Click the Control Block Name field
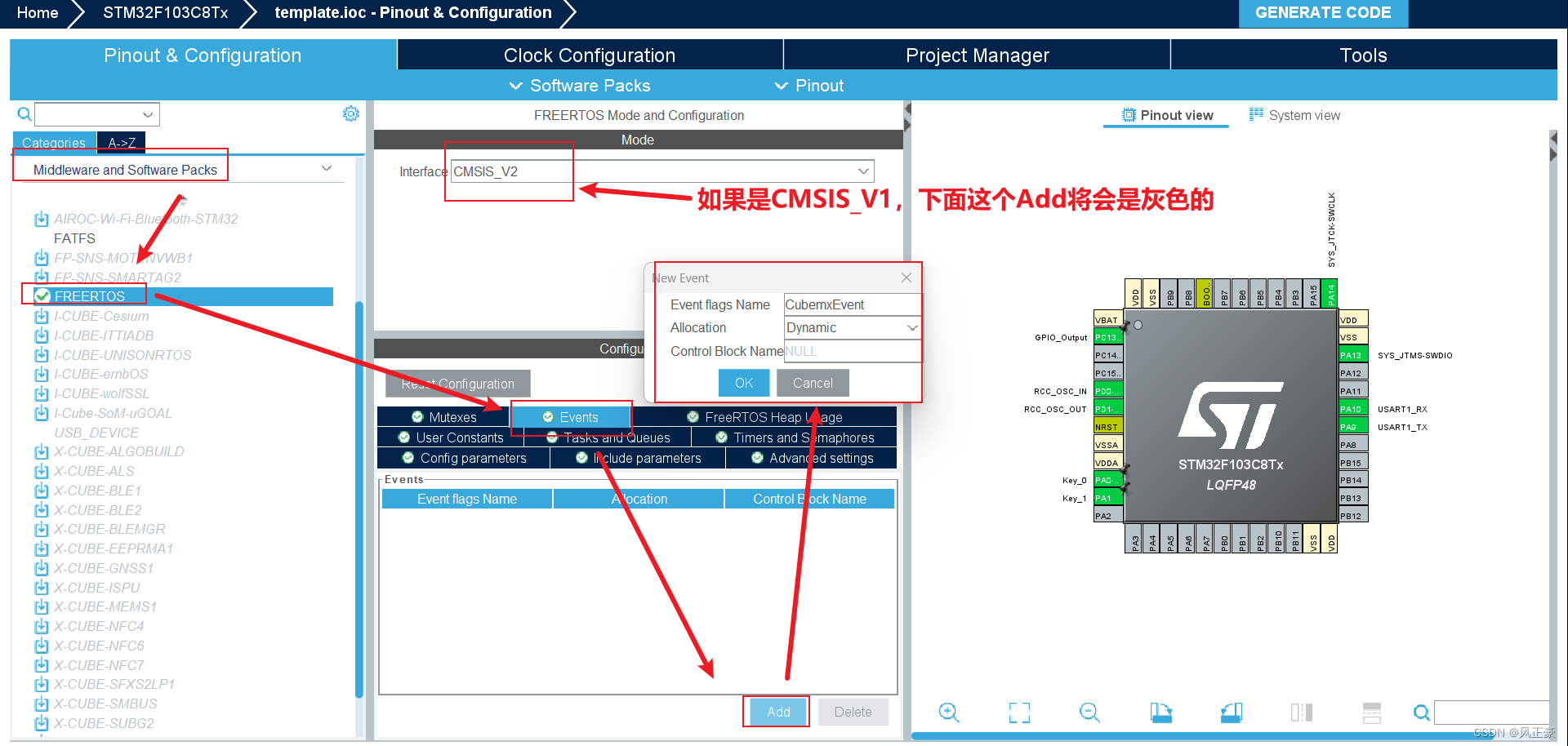 coord(853,351)
